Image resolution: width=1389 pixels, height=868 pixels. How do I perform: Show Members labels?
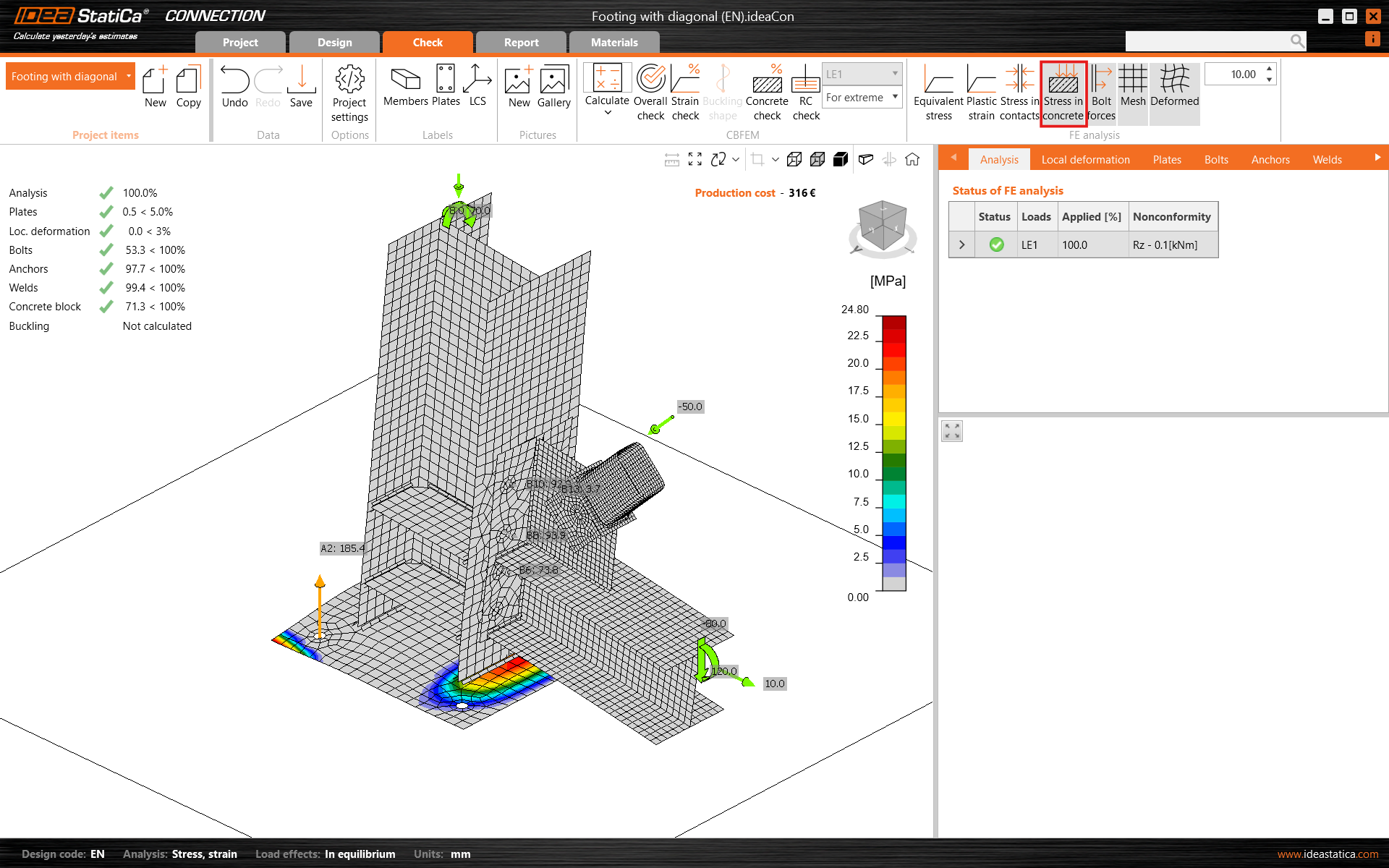tap(405, 87)
